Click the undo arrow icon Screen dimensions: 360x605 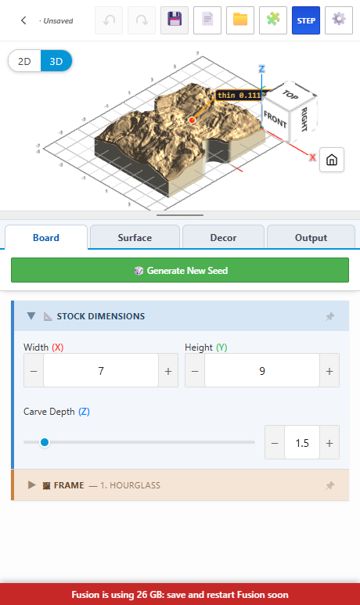click(x=109, y=20)
